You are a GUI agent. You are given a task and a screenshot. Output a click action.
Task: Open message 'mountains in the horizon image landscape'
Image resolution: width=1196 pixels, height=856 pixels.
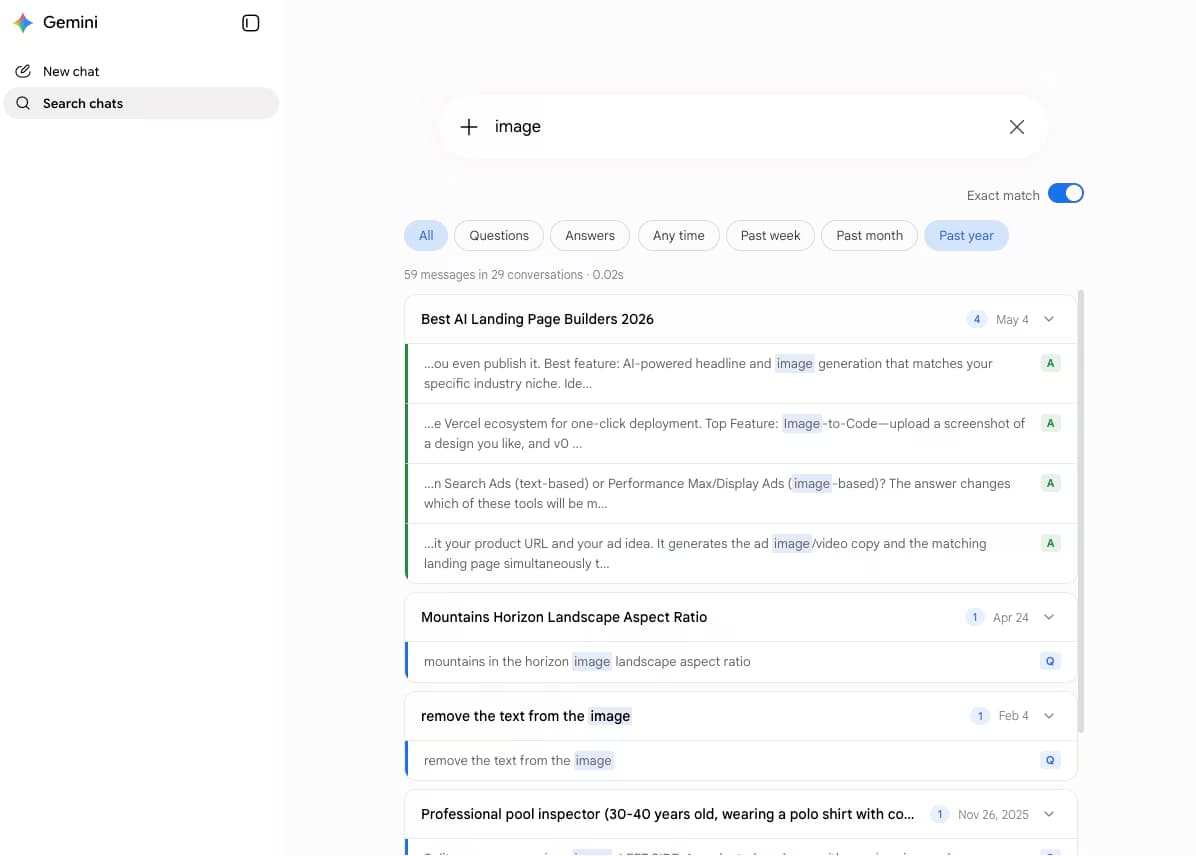741,661
